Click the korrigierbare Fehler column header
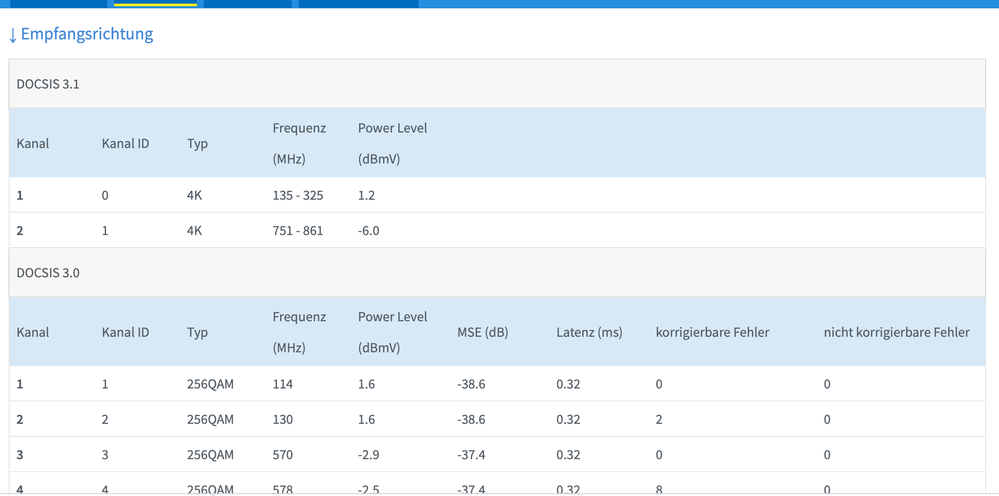 (x=712, y=332)
